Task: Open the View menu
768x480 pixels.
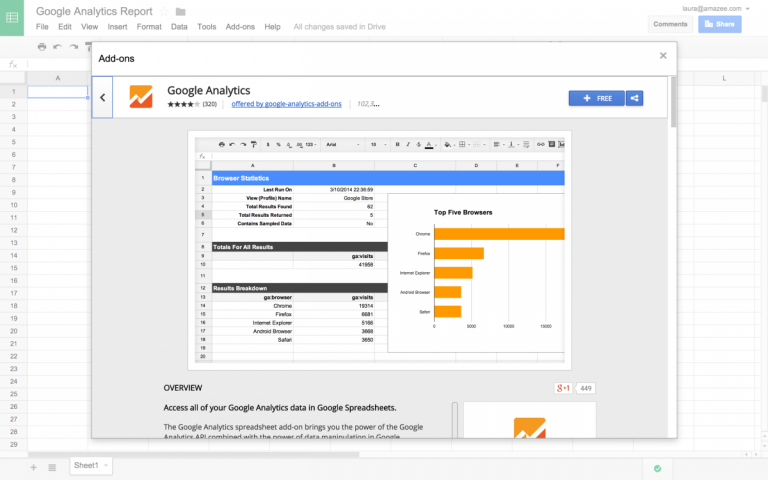Action: point(90,27)
